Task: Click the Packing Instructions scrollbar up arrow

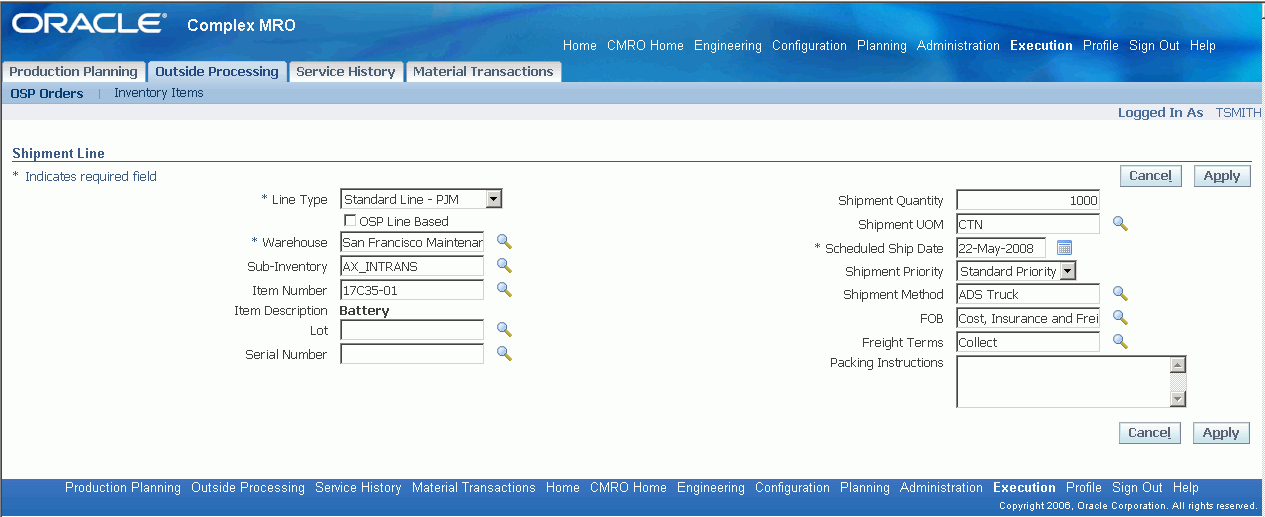Action: (x=1178, y=365)
